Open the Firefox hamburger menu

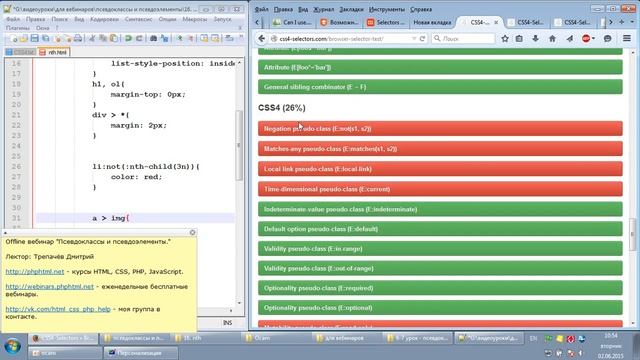627,38
